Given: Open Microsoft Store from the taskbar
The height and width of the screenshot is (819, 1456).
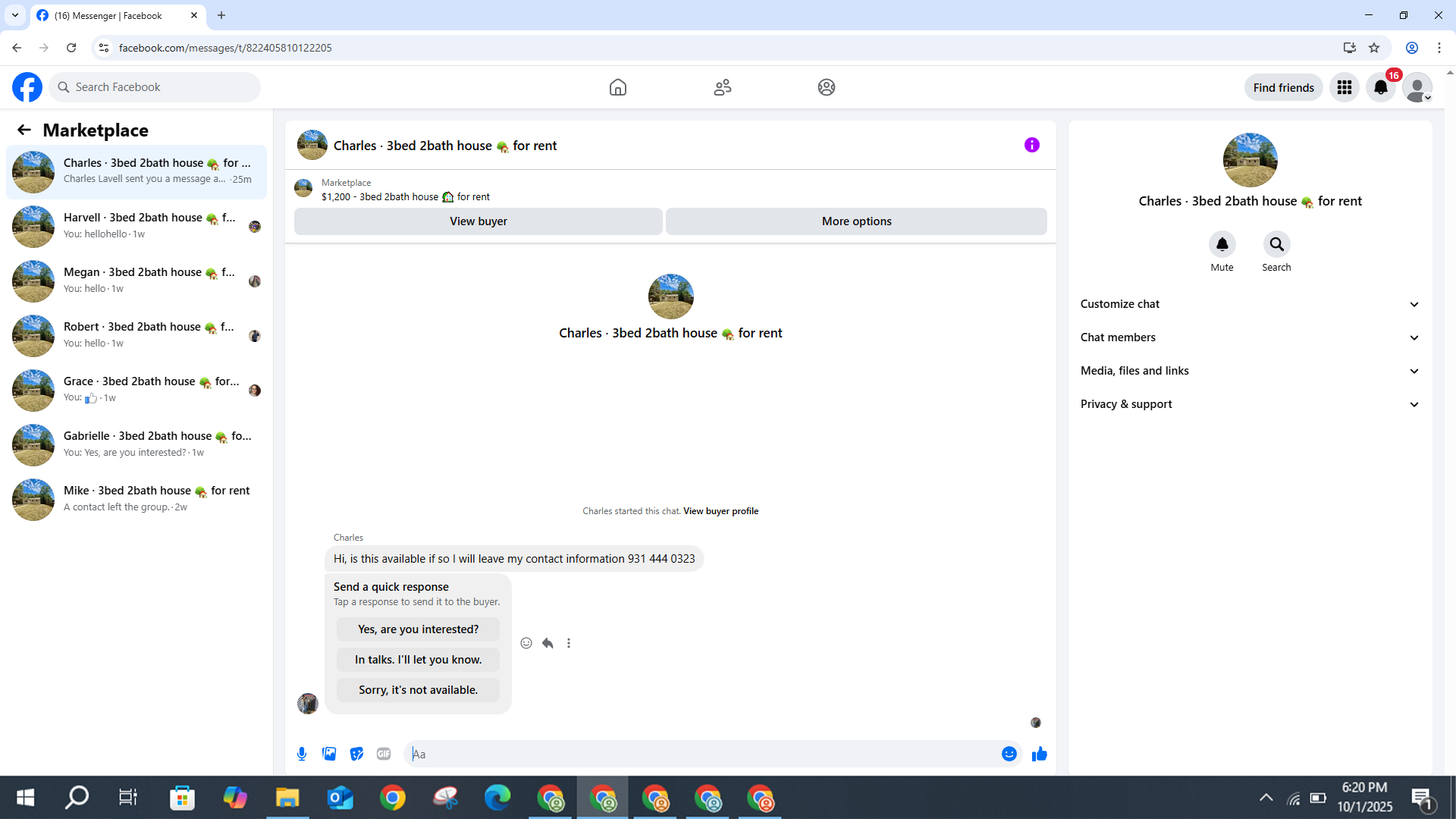Looking at the screenshot, I should (x=182, y=798).
